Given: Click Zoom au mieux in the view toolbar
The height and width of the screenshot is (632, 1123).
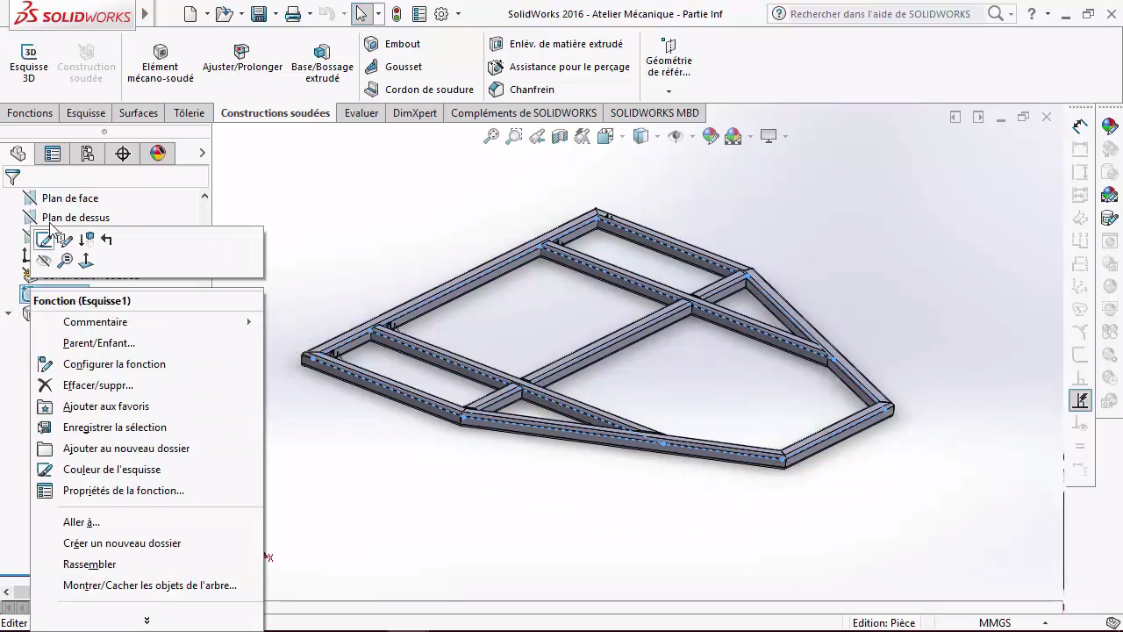Looking at the screenshot, I should pyautogui.click(x=490, y=135).
